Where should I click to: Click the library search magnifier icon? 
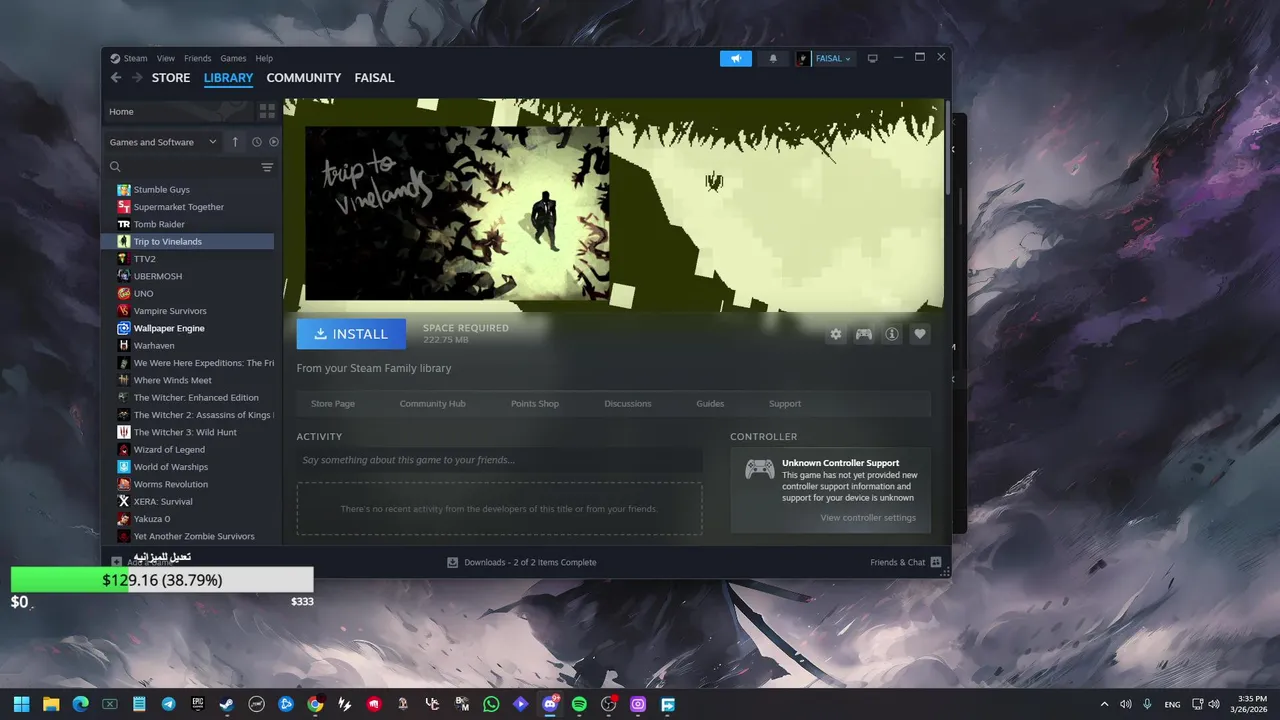click(115, 167)
